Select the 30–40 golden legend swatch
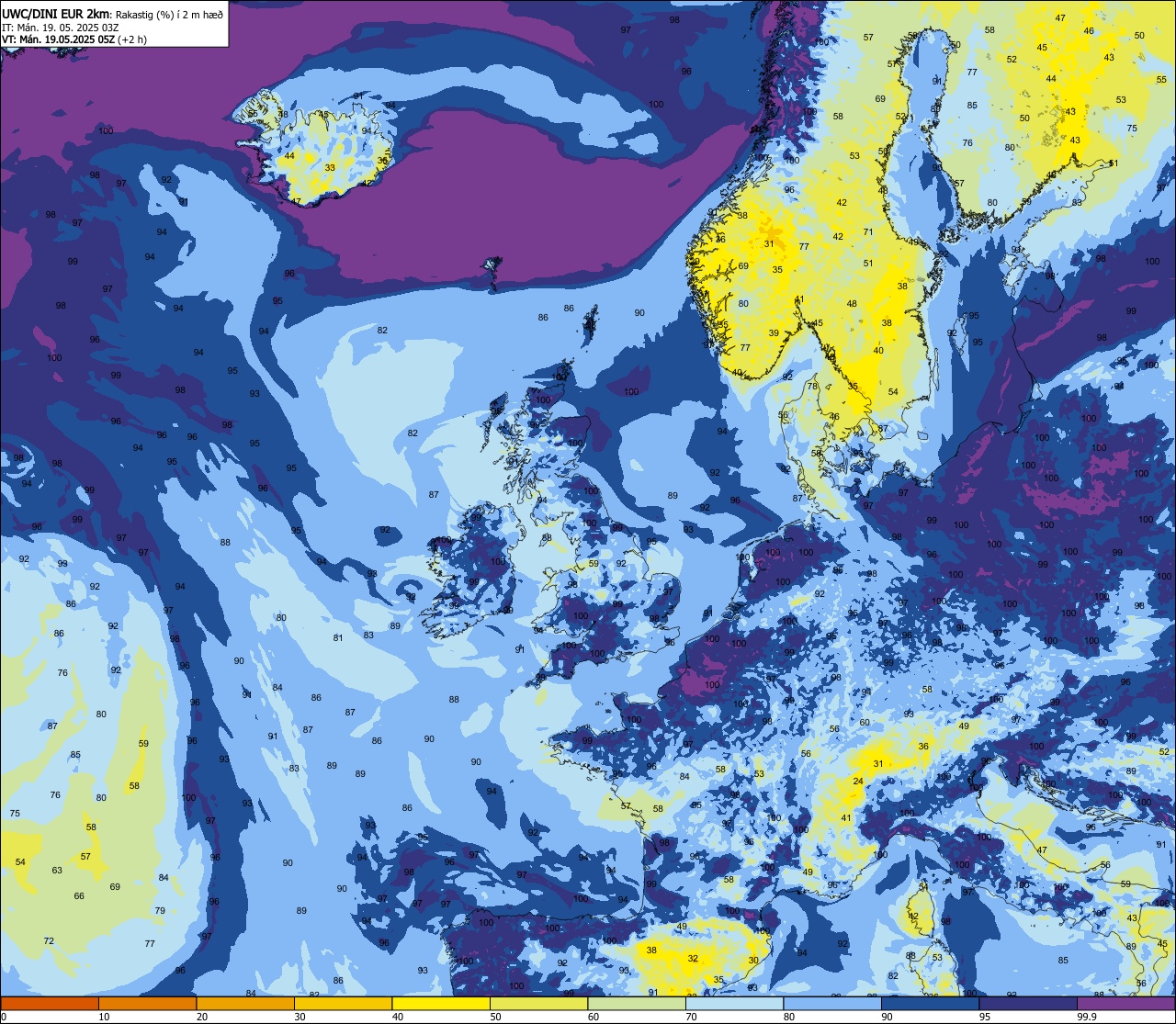Image resolution: width=1176 pixels, height=1024 pixels. tap(343, 1004)
